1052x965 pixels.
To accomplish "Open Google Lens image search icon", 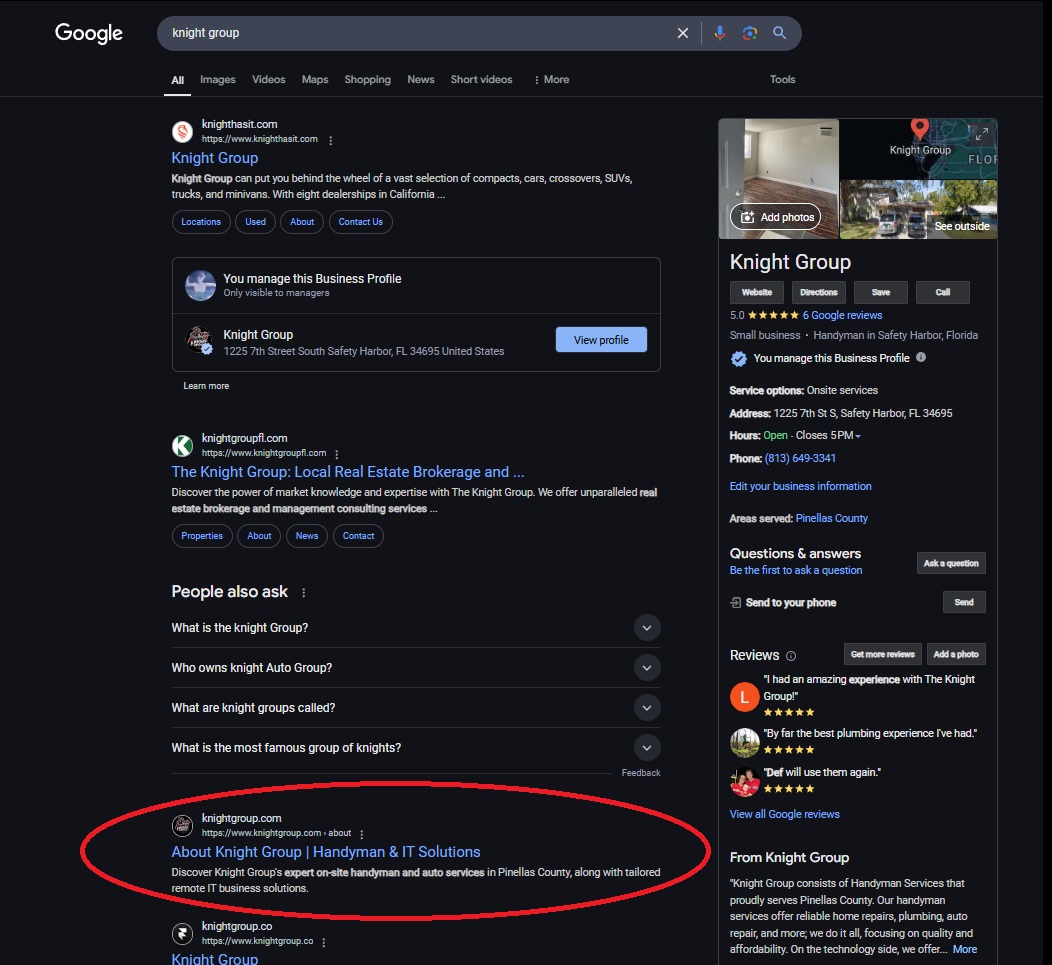I will tap(749, 33).
